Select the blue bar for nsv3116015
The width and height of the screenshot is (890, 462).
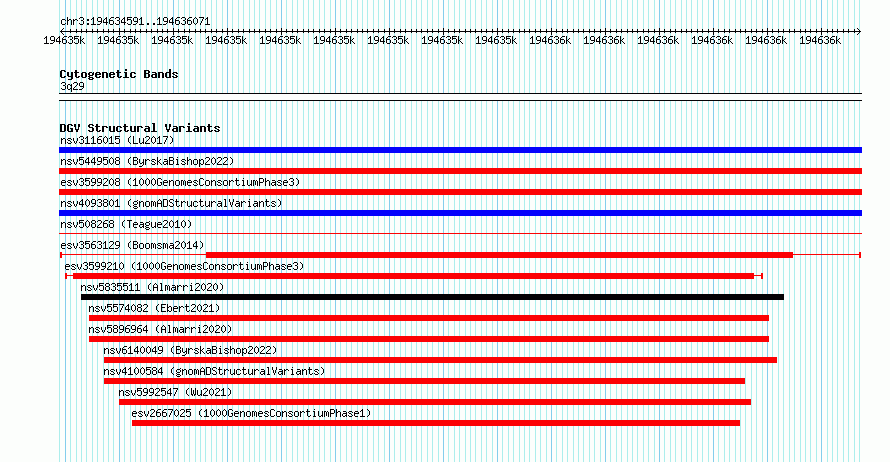[460, 150]
